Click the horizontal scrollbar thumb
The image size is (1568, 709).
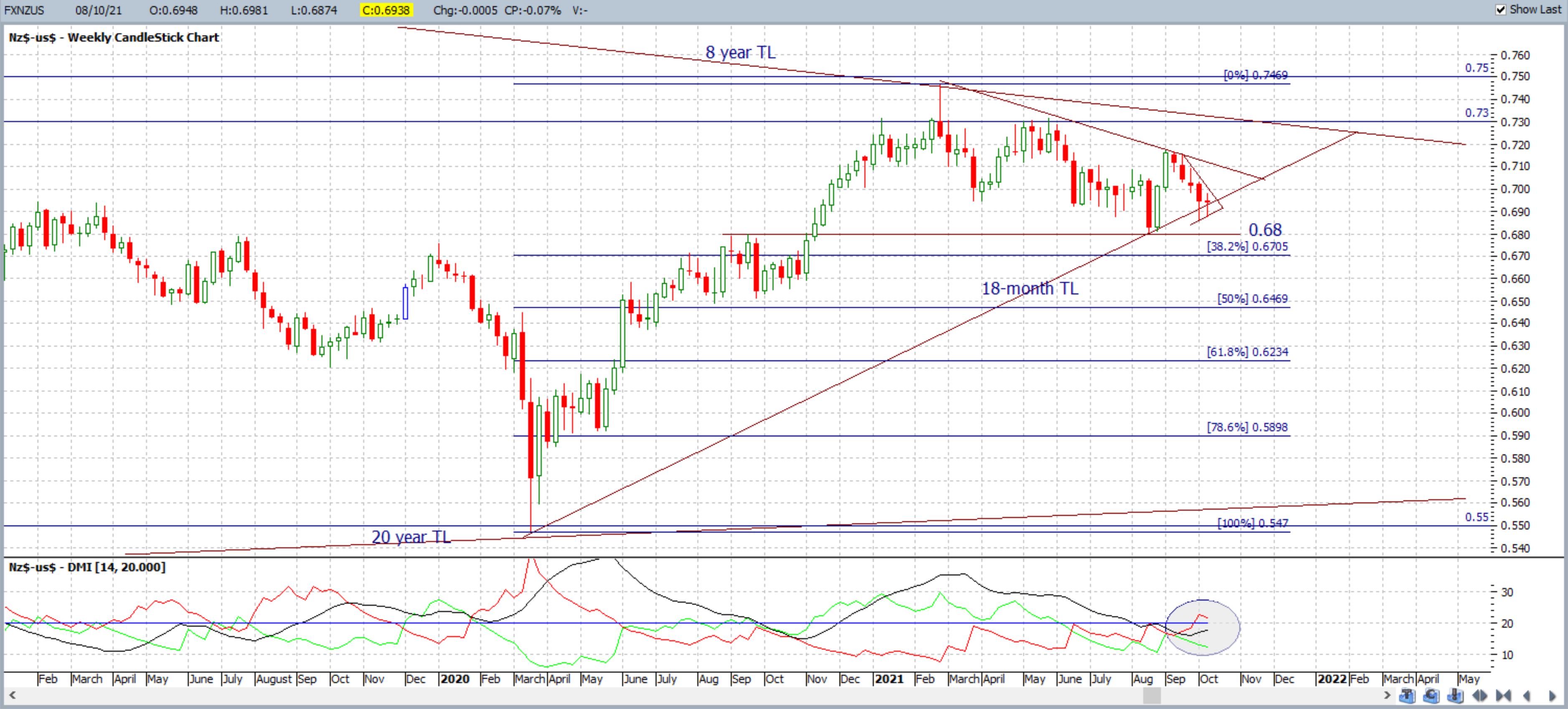[1152, 695]
